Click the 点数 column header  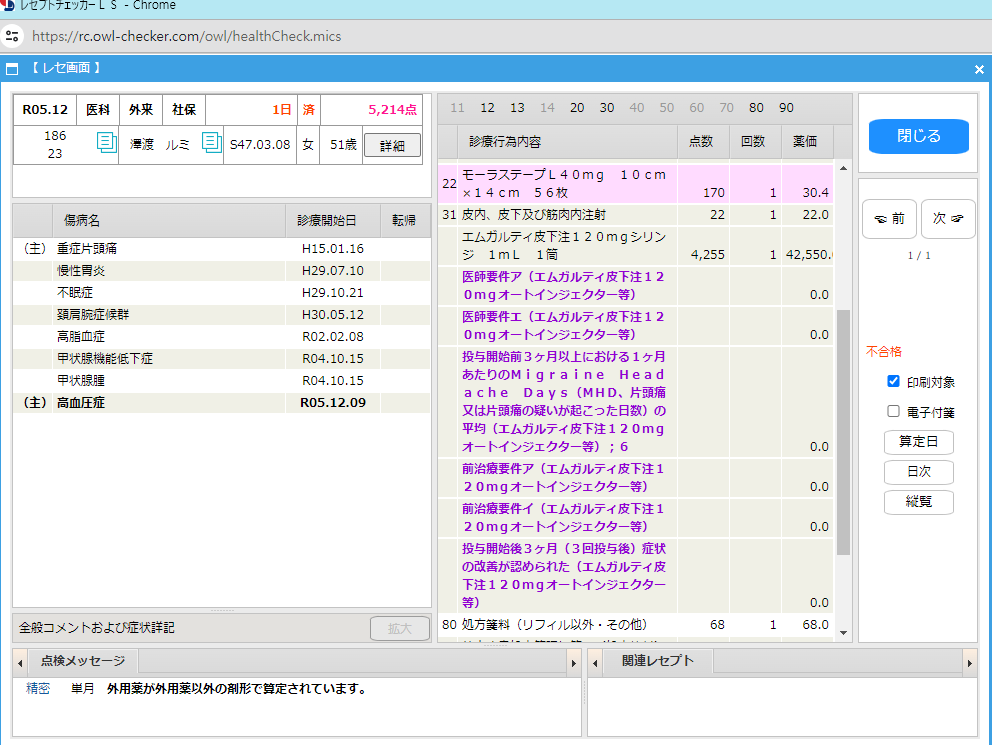[704, 142]
